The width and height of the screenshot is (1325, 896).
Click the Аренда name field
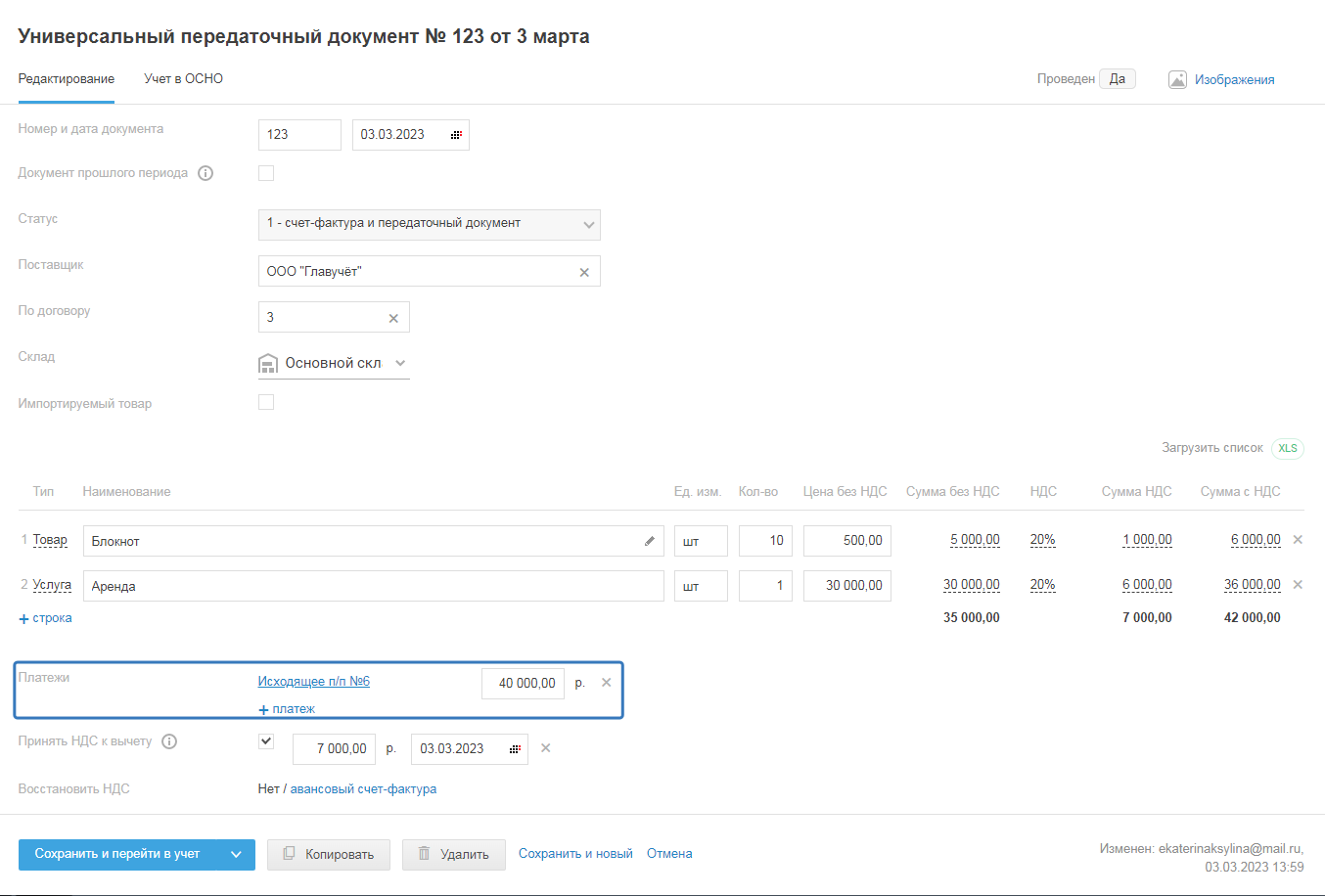click(374, 586)
